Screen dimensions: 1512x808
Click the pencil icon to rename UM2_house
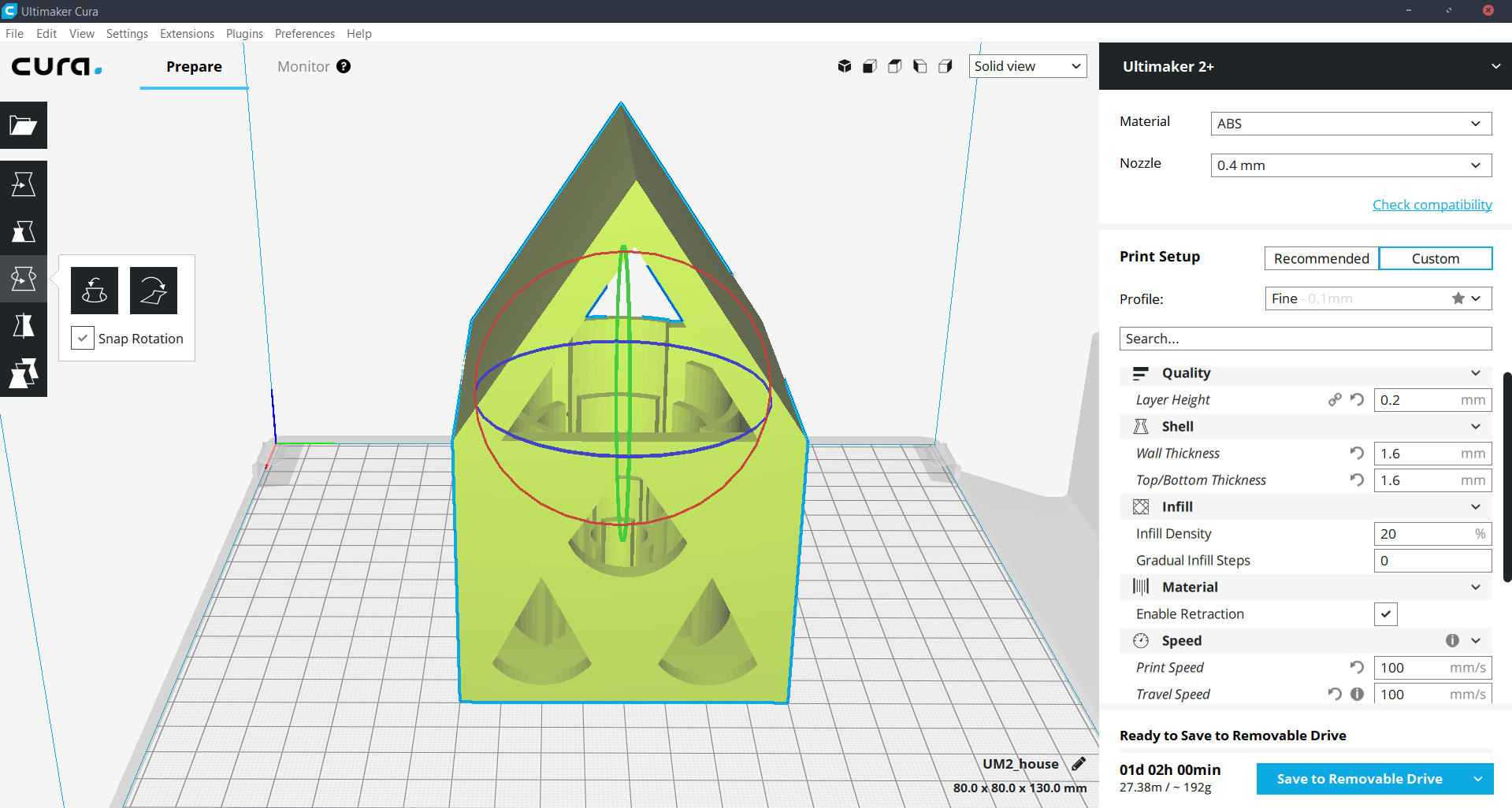pos(1079,763)
